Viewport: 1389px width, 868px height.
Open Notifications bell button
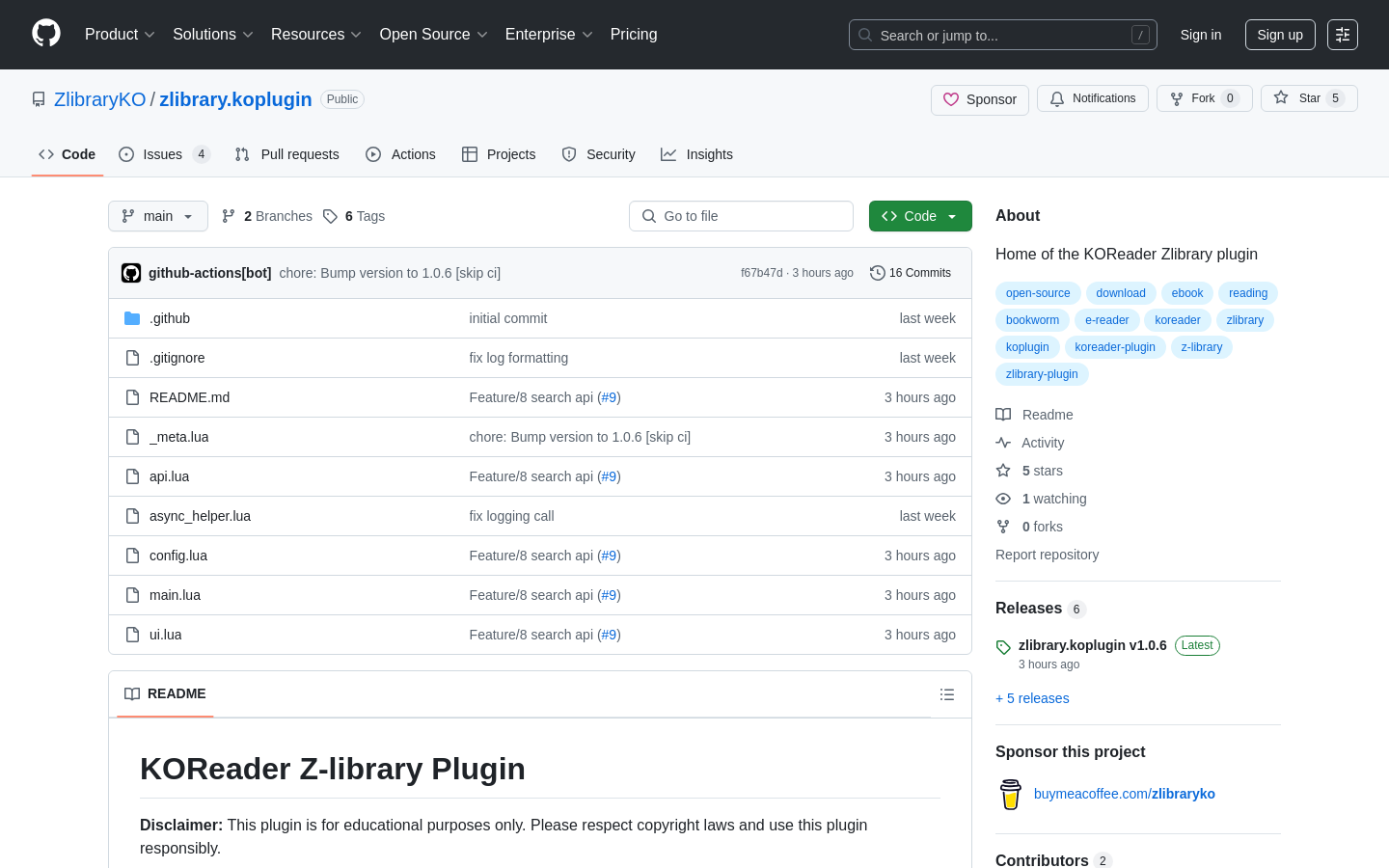[x=1093, y=98]
